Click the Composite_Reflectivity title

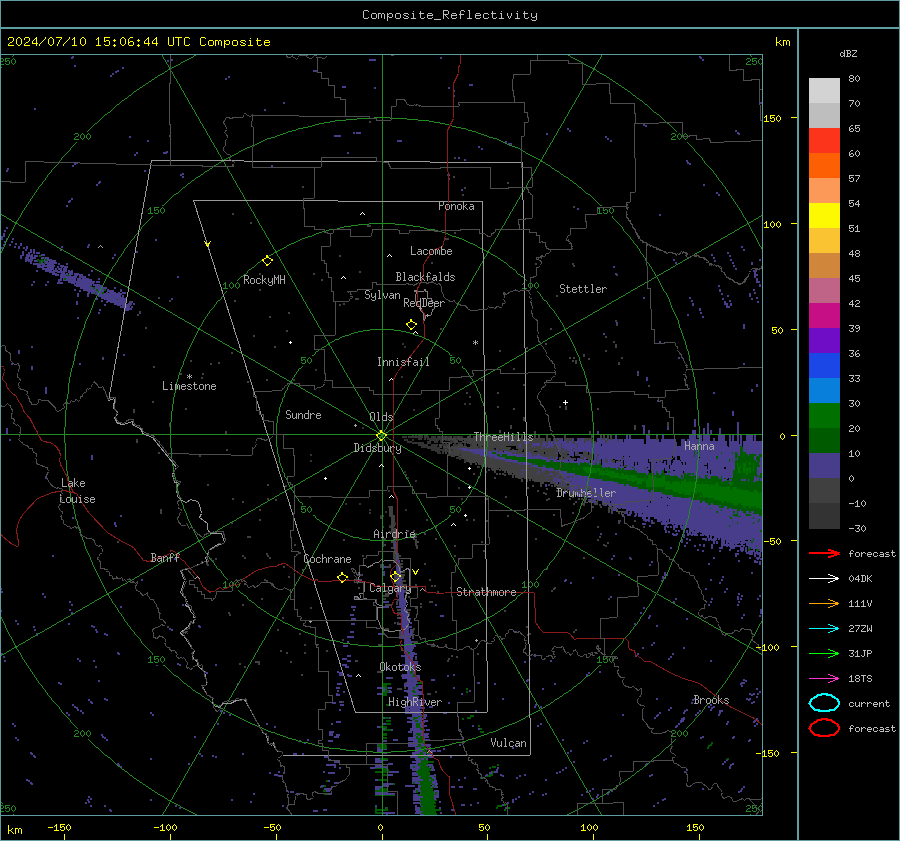point(450,15)
